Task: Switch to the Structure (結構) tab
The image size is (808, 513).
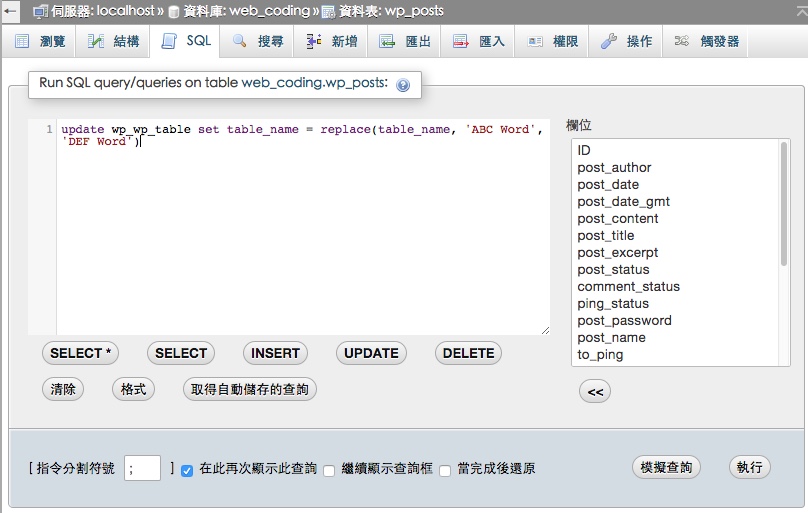Action: (113, 41)
